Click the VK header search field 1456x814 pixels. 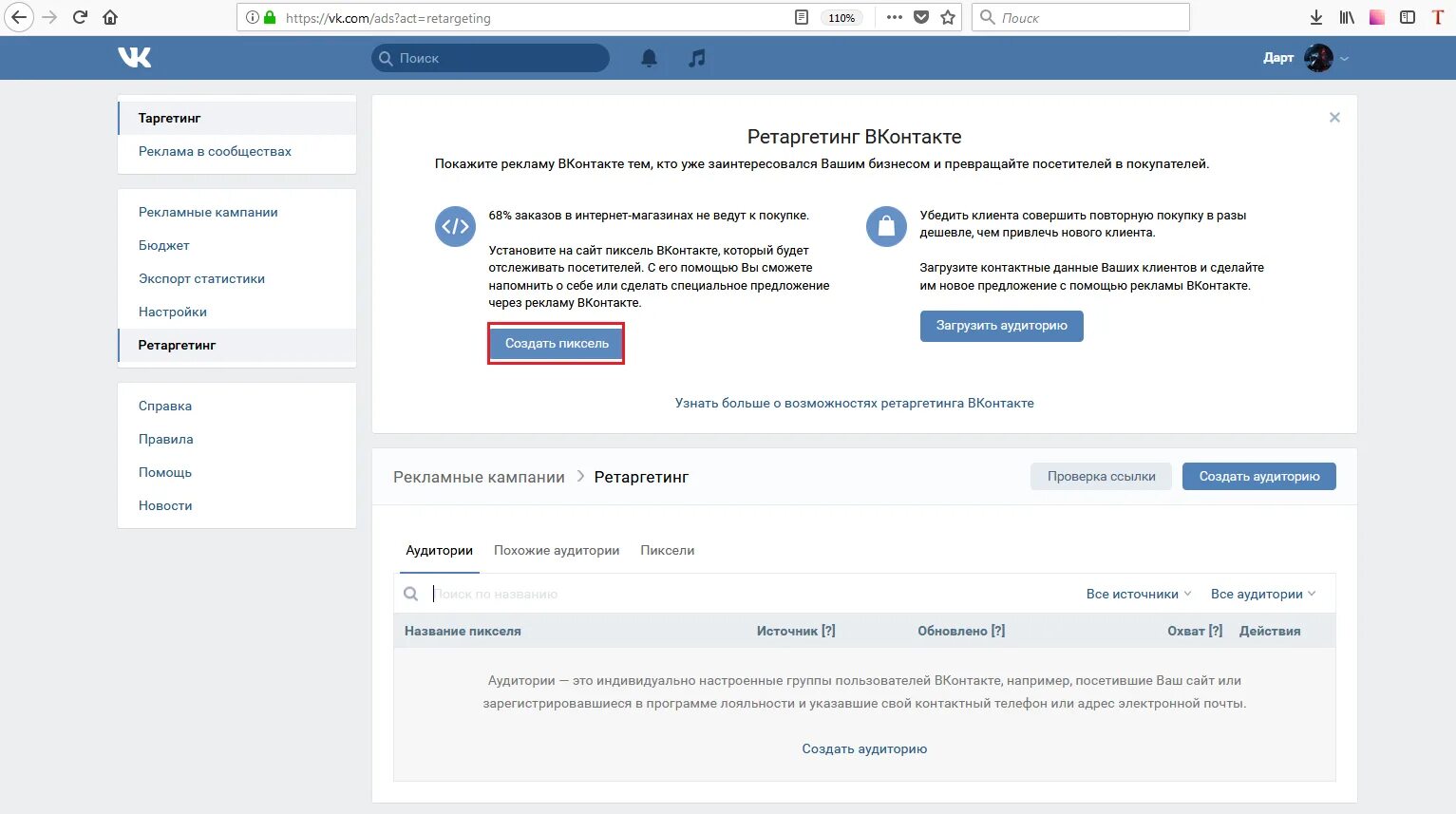point(490,58)
